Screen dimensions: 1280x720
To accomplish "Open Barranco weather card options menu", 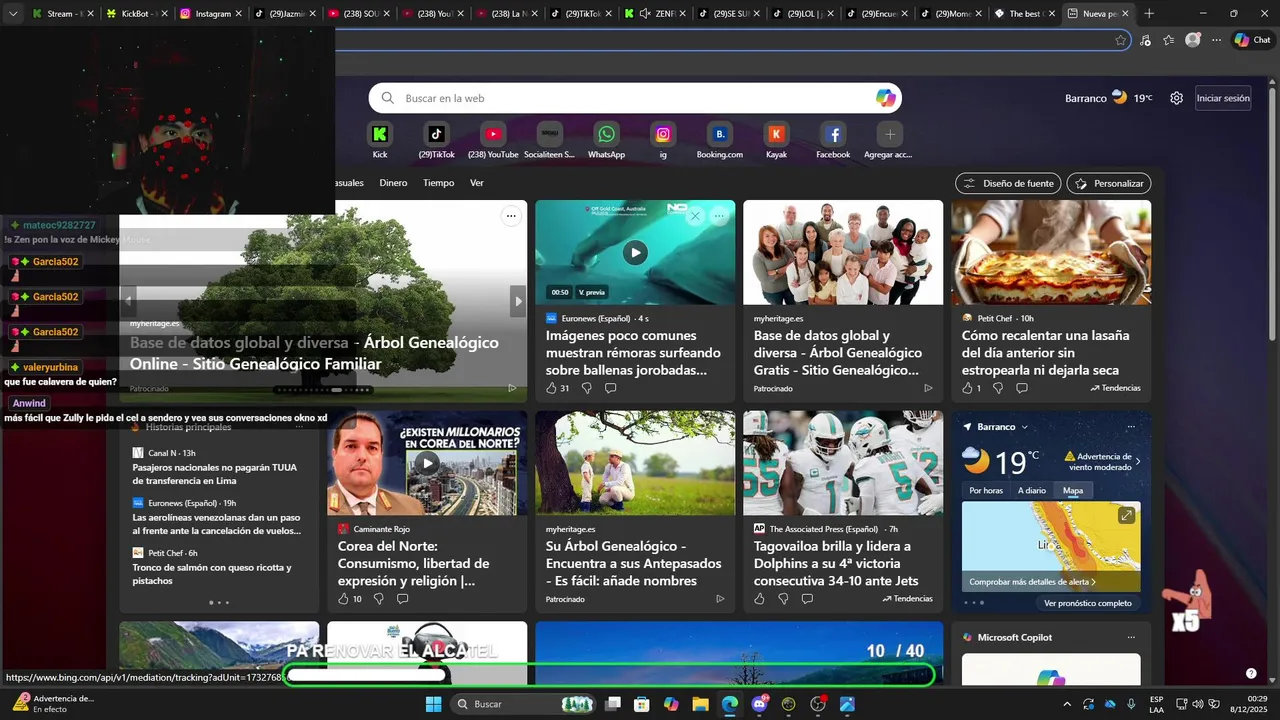I will [1131, 427].
